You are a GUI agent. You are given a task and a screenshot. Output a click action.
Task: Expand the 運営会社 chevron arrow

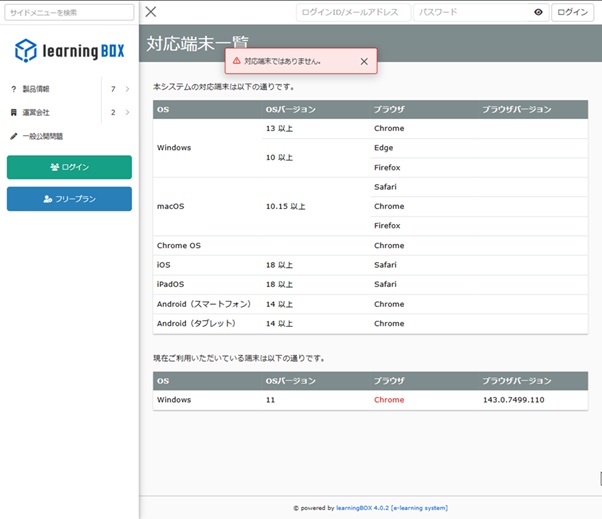(127, 113)
